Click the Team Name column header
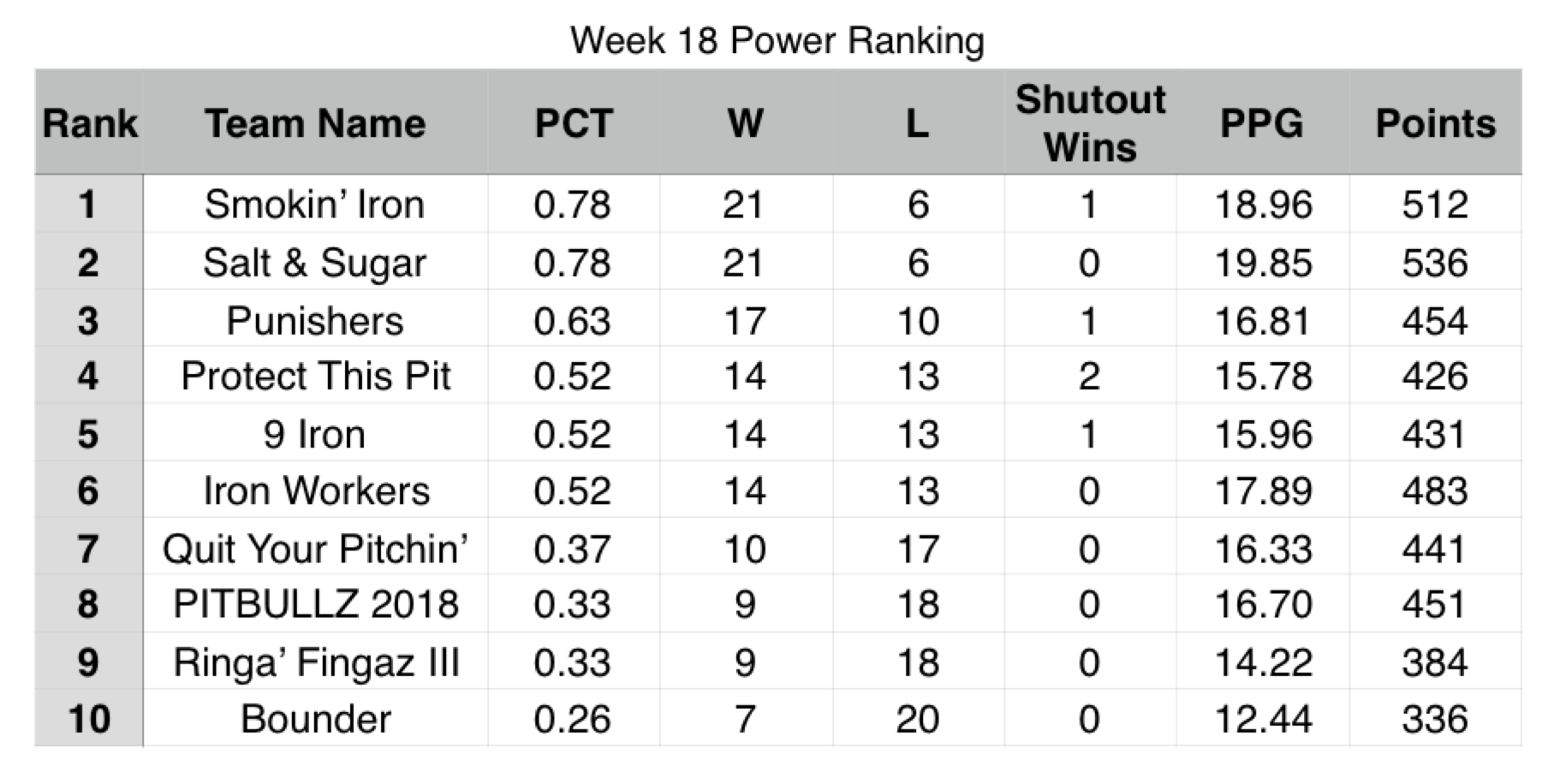Screen dimensions: 1560x784 pyautogui.click(x=315, y=123)
